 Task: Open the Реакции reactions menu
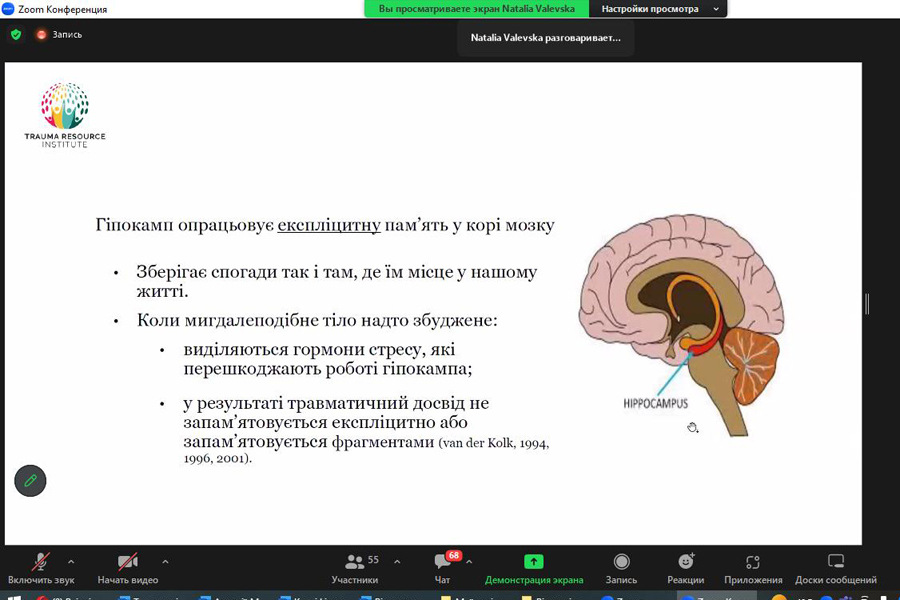pos(685,568)
